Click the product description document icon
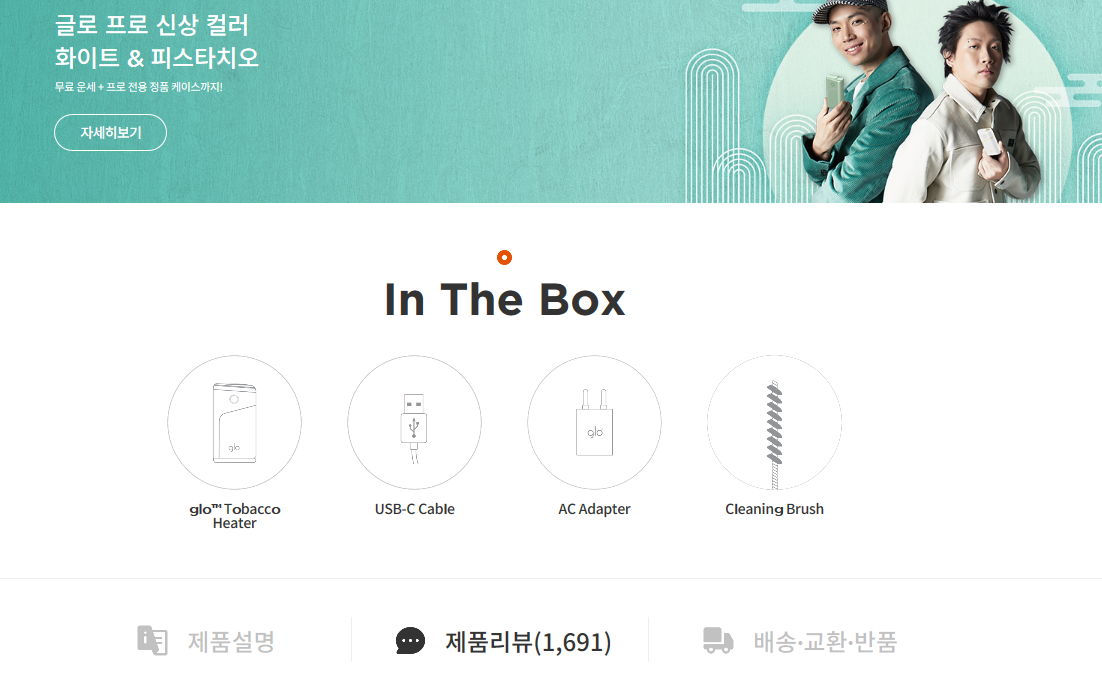Image resolution: width=1102 pixels, height=694 pixels. click(x=153, y=641)
